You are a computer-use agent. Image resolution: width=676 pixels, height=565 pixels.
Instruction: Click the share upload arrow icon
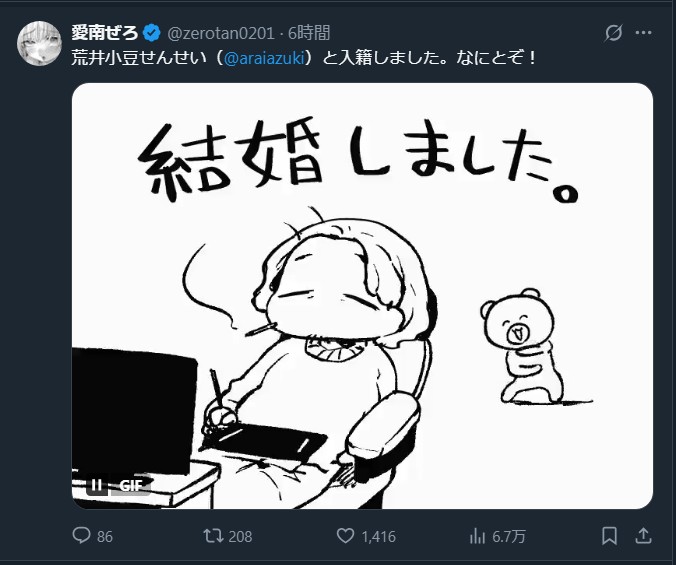point(643,536)
